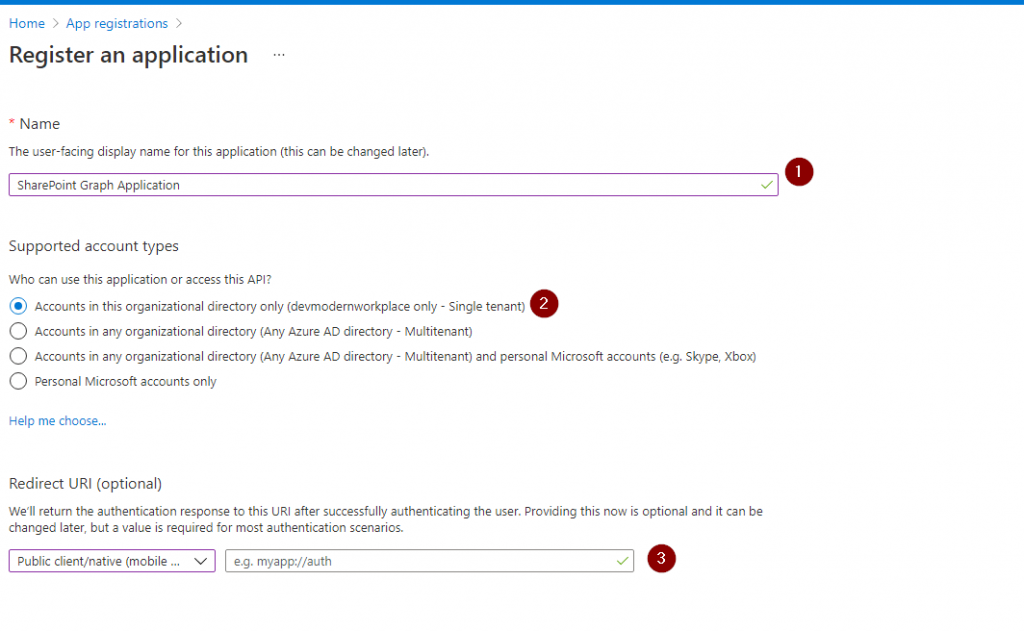1024x631 pixels.
Task: Navigate to Home via the breadcrumb
Action: pos(26,23)
